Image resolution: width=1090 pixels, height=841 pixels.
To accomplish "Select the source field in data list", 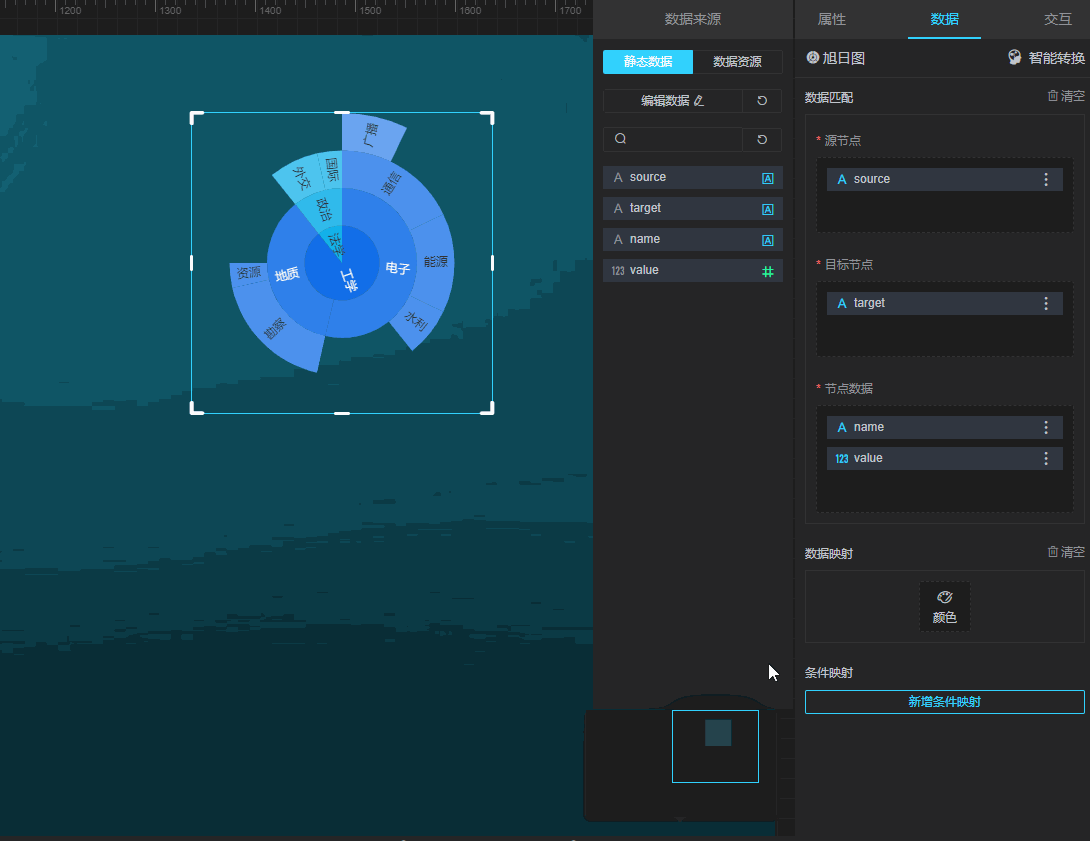I will [x=692, y=177].
